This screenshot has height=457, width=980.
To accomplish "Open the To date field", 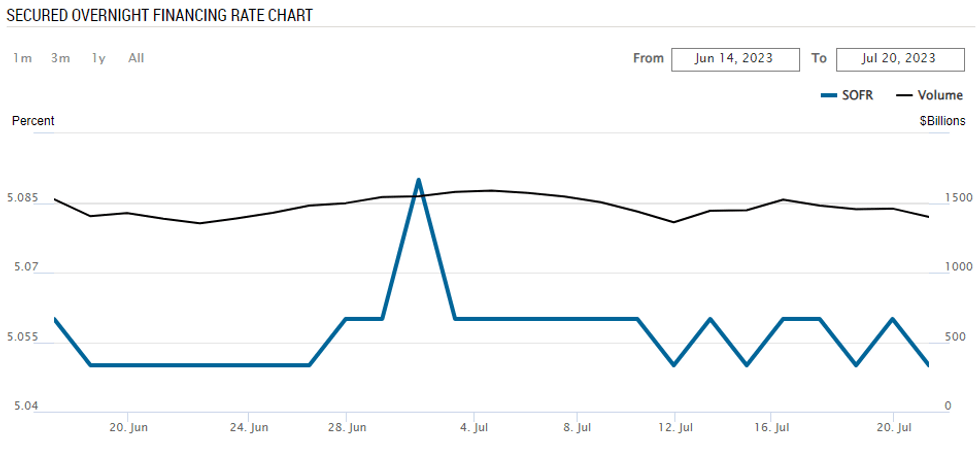I will pos(899,58).
